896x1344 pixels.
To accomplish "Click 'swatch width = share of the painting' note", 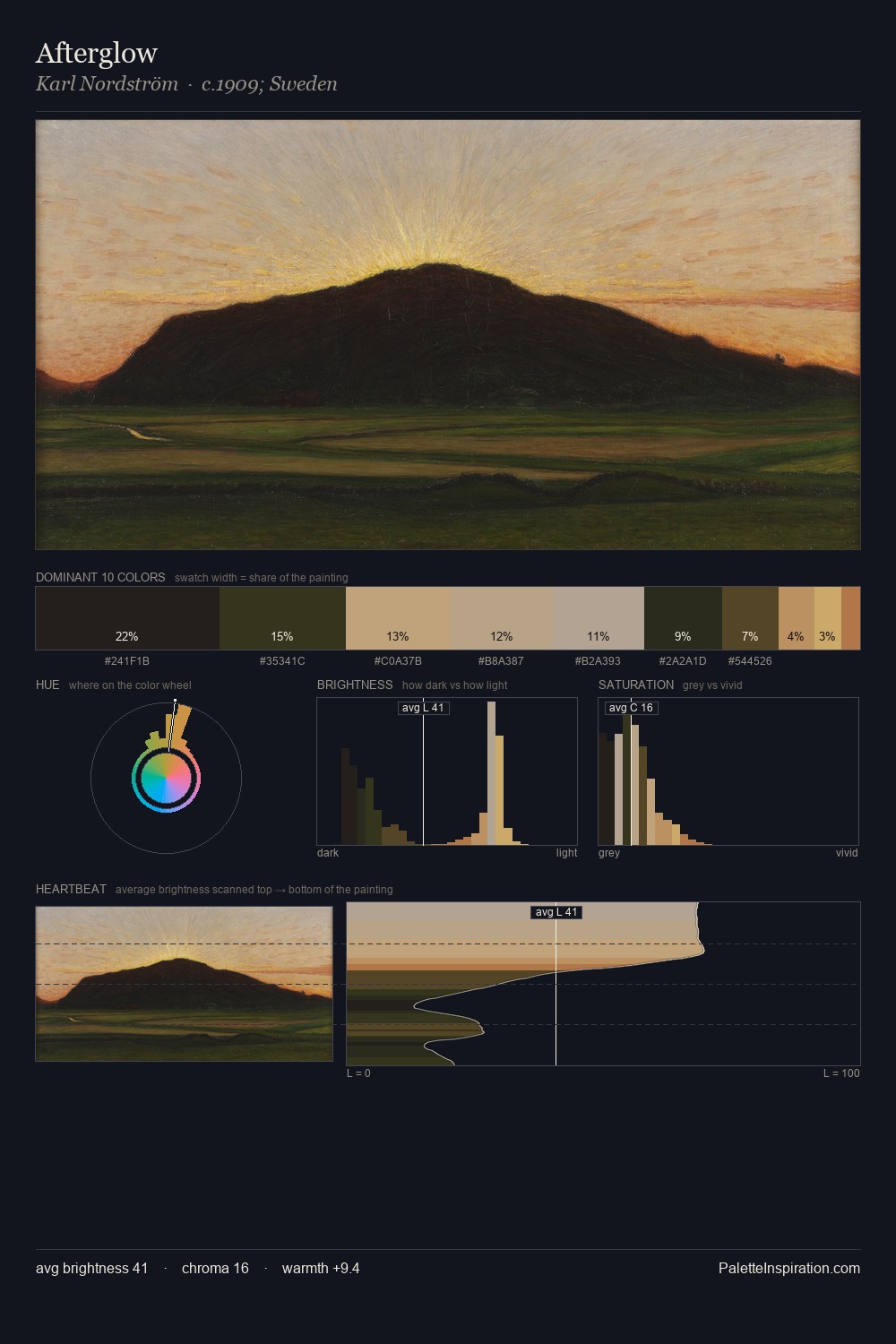I will 262,578.
